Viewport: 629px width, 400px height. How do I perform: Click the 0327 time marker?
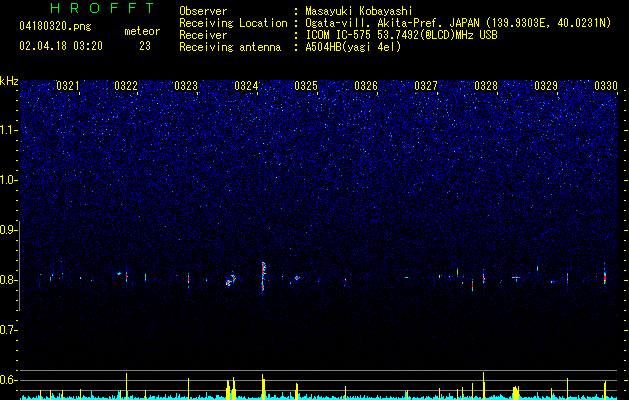pyautogui.click(x=426, y=86)
